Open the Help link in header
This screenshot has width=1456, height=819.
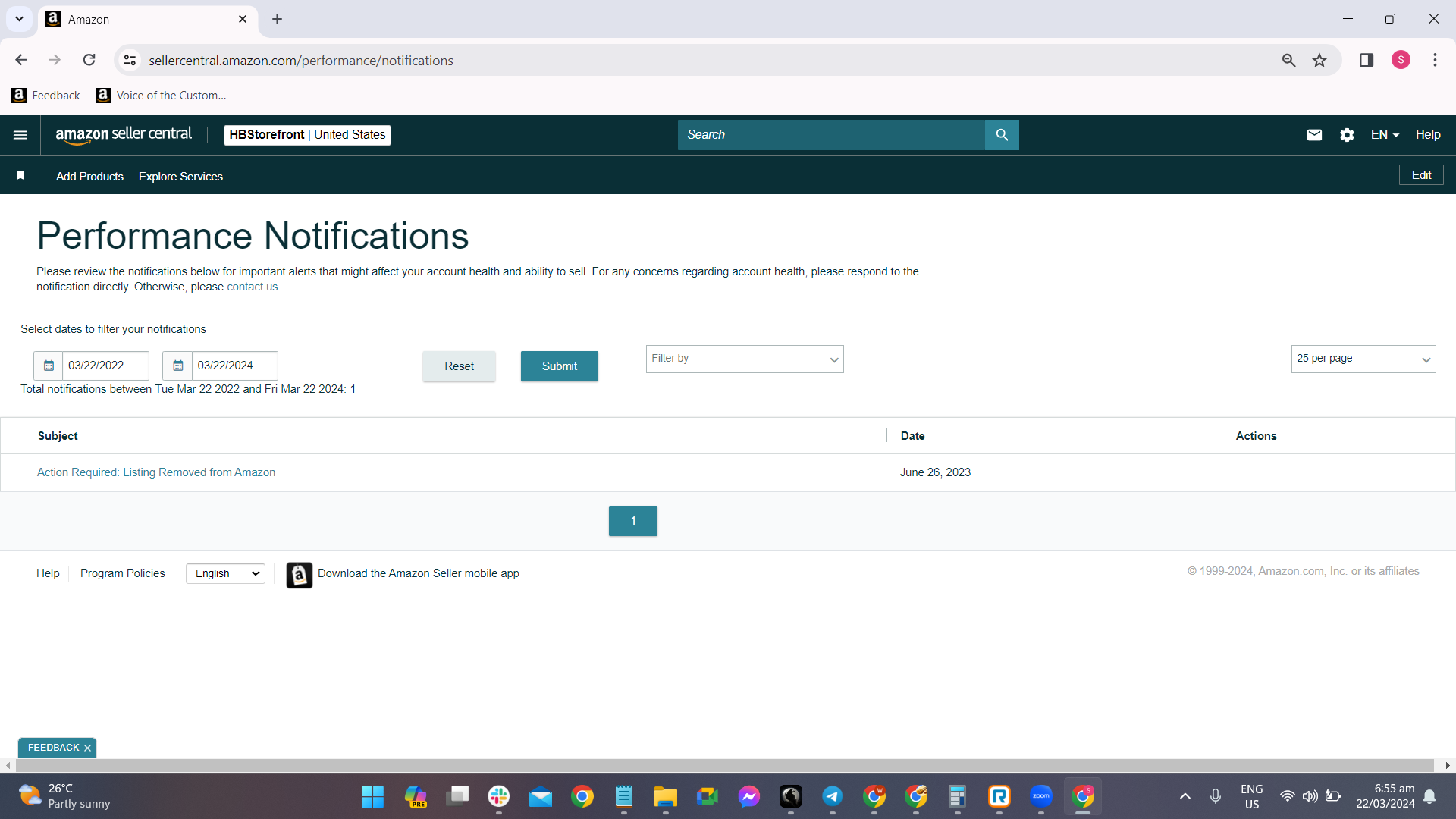coord(1428,135)
